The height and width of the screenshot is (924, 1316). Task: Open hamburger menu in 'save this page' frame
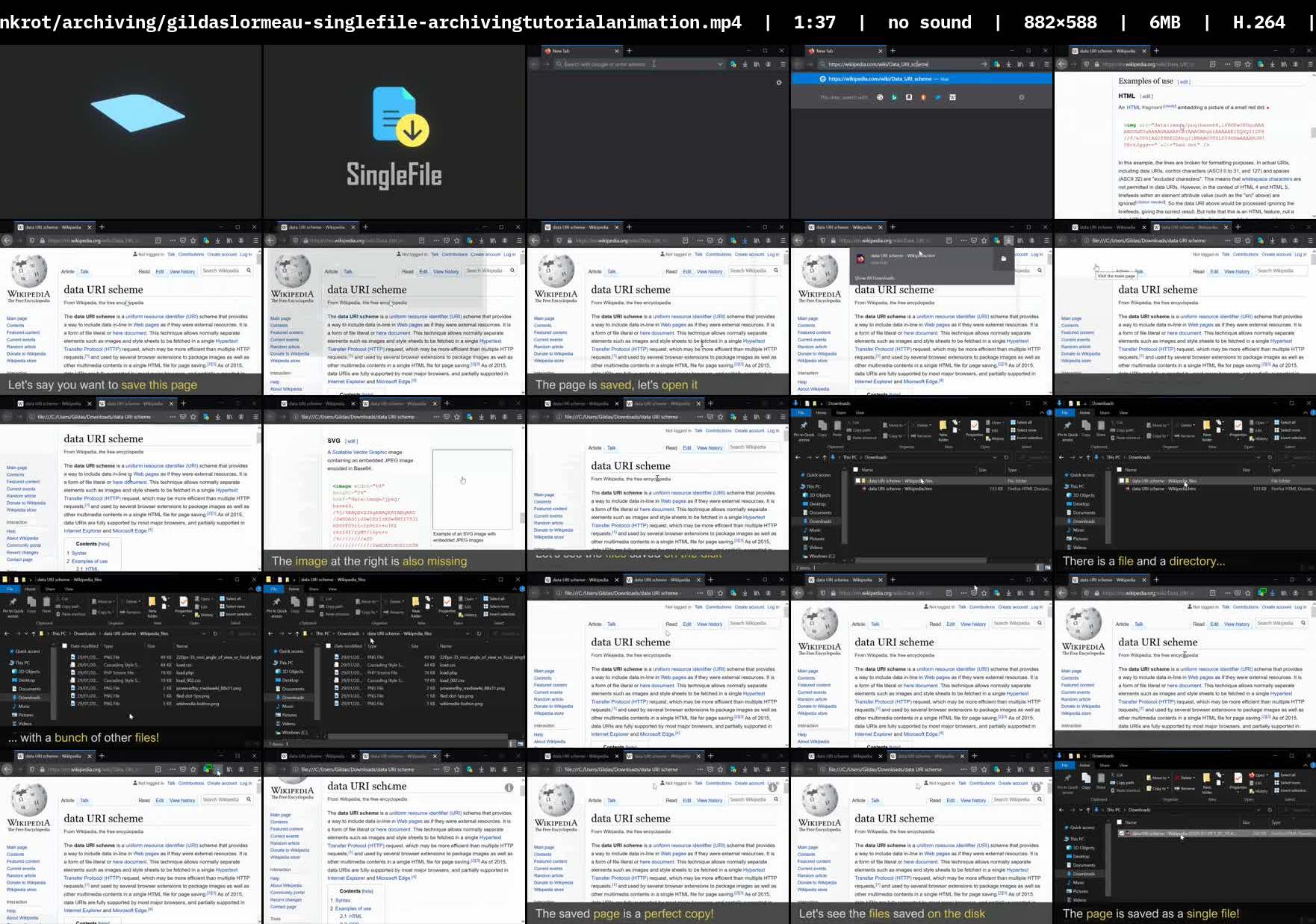(x=255, y=241)
